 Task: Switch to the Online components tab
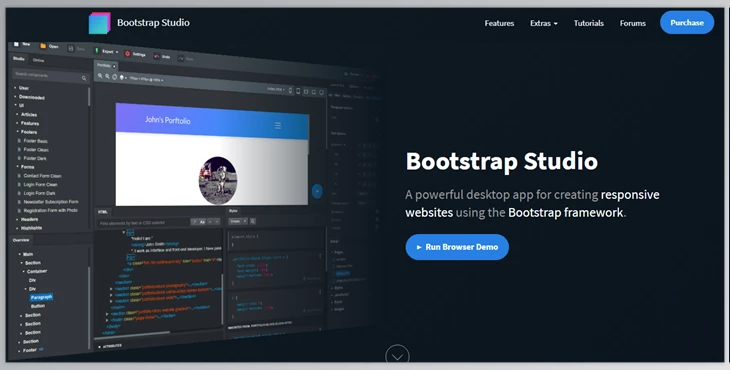pos(38,60)
